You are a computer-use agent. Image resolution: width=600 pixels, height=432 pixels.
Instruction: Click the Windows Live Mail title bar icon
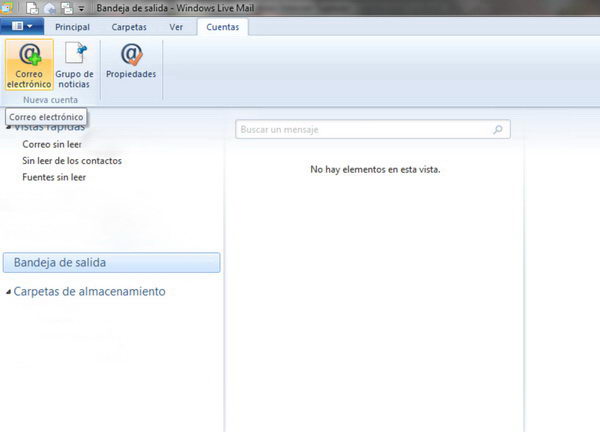(x=7, y=7)
